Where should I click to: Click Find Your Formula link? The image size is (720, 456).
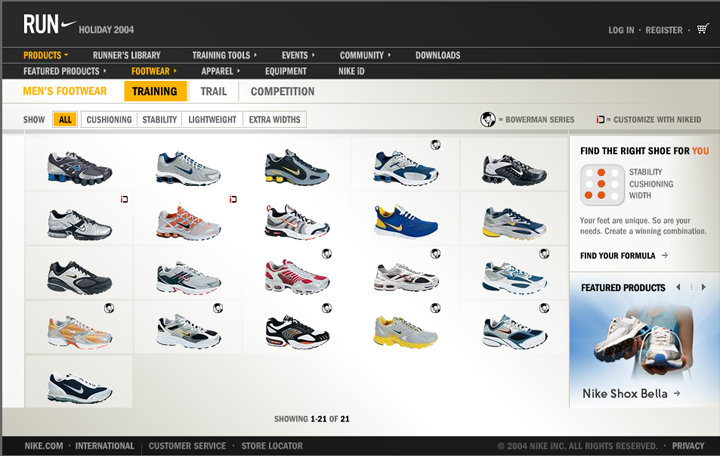pos(618,256)
